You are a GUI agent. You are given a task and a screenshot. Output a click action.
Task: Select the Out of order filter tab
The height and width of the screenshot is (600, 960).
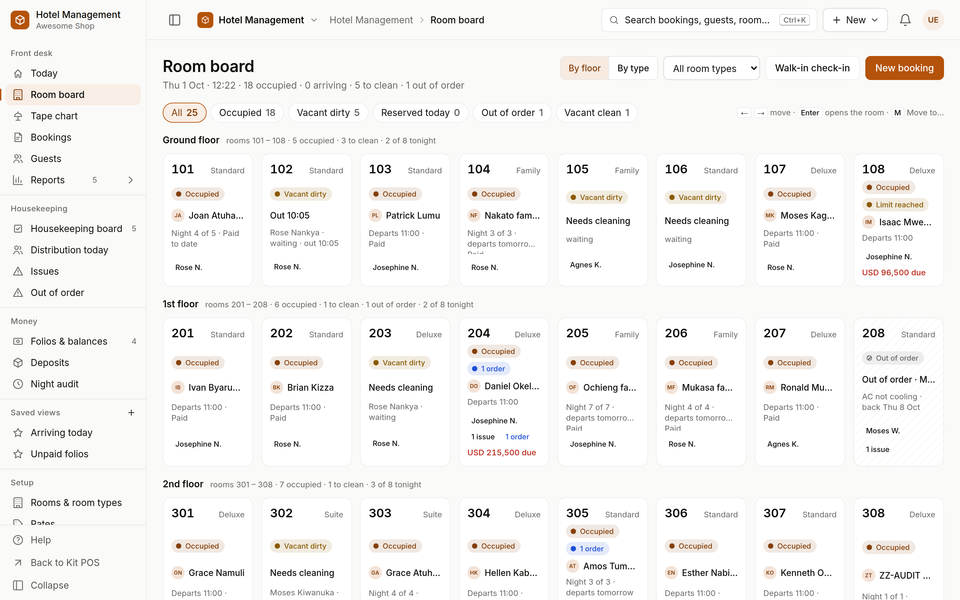512,113
